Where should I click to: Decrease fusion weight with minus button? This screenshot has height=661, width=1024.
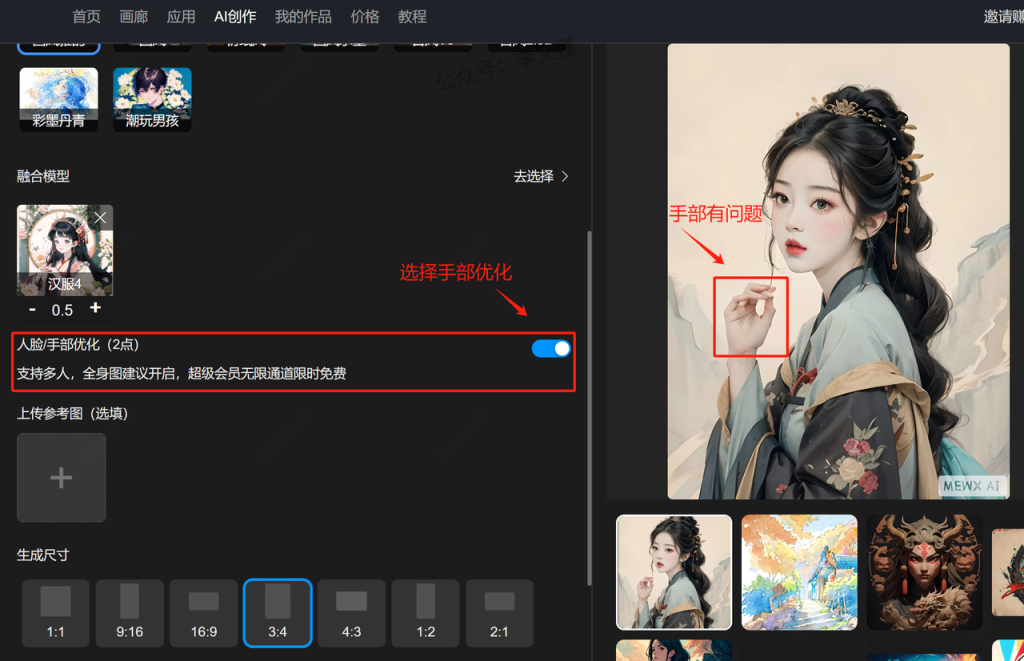point(32,309)
